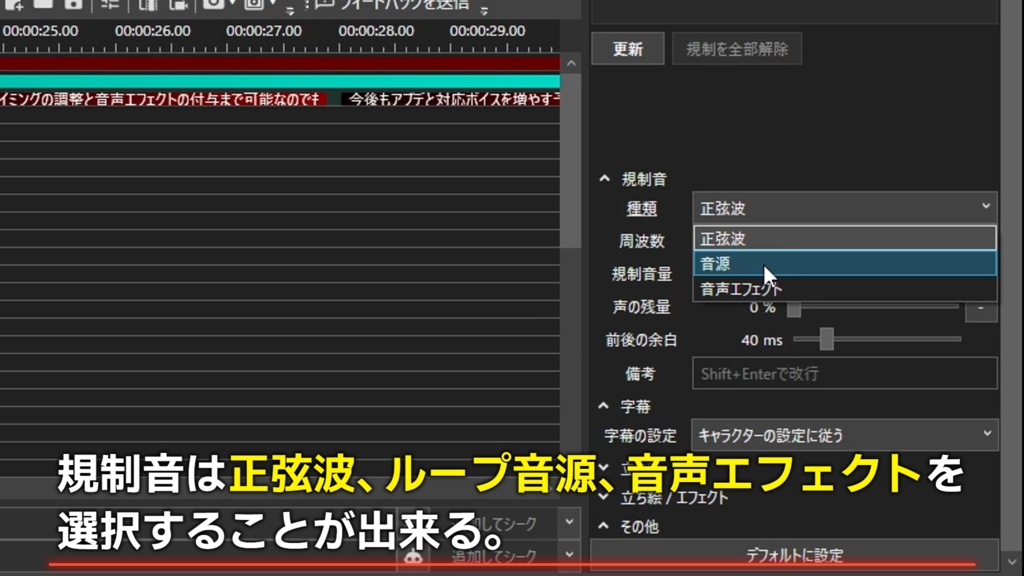Click the 備考 label

tap(640, 374)
